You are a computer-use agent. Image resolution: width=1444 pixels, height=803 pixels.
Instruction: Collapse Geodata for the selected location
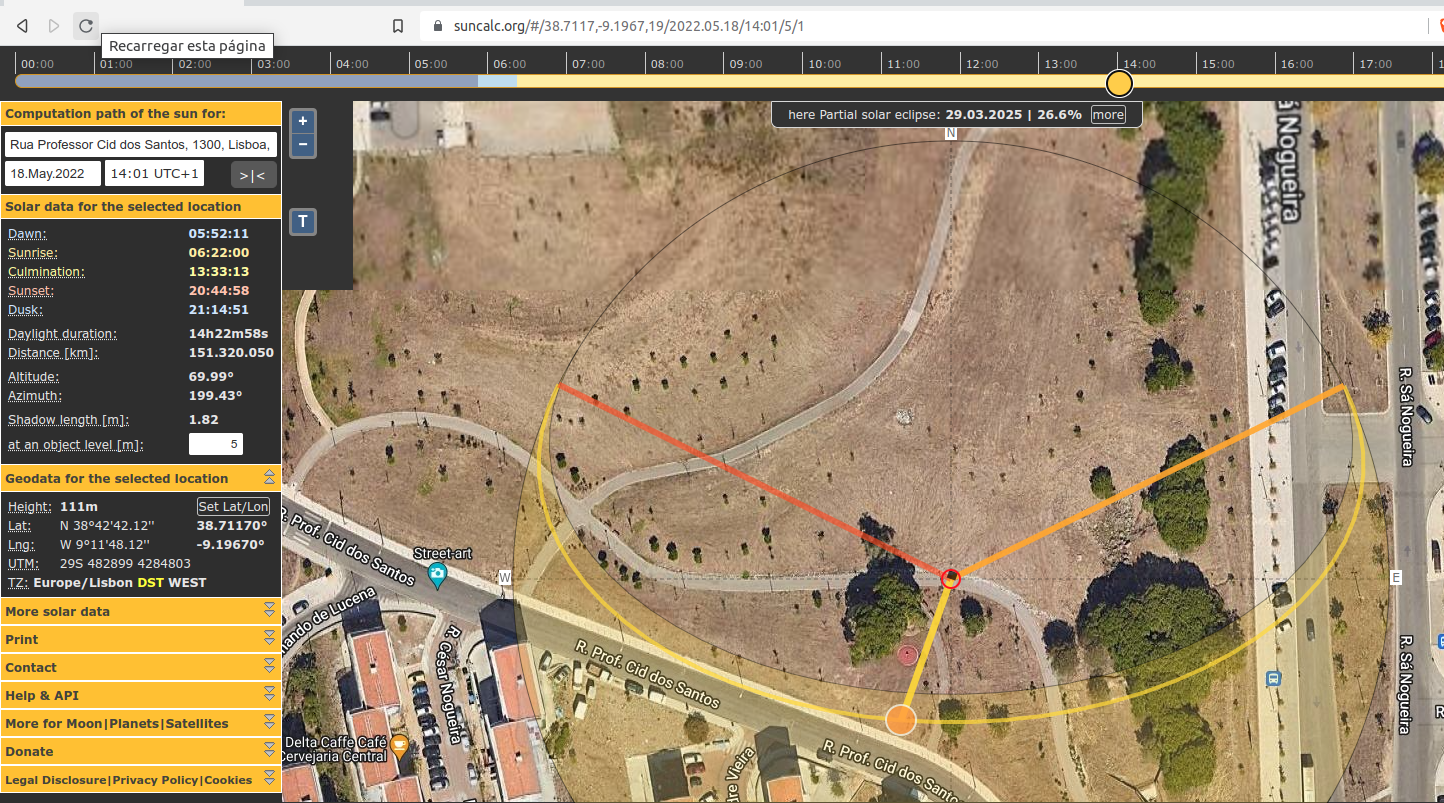coord(269,478)
